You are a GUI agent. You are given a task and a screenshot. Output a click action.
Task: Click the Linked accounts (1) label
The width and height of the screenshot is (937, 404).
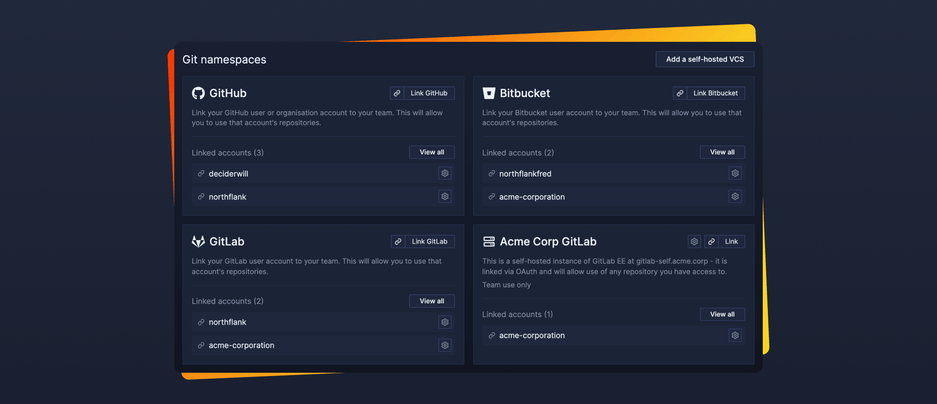pos(518,314)
